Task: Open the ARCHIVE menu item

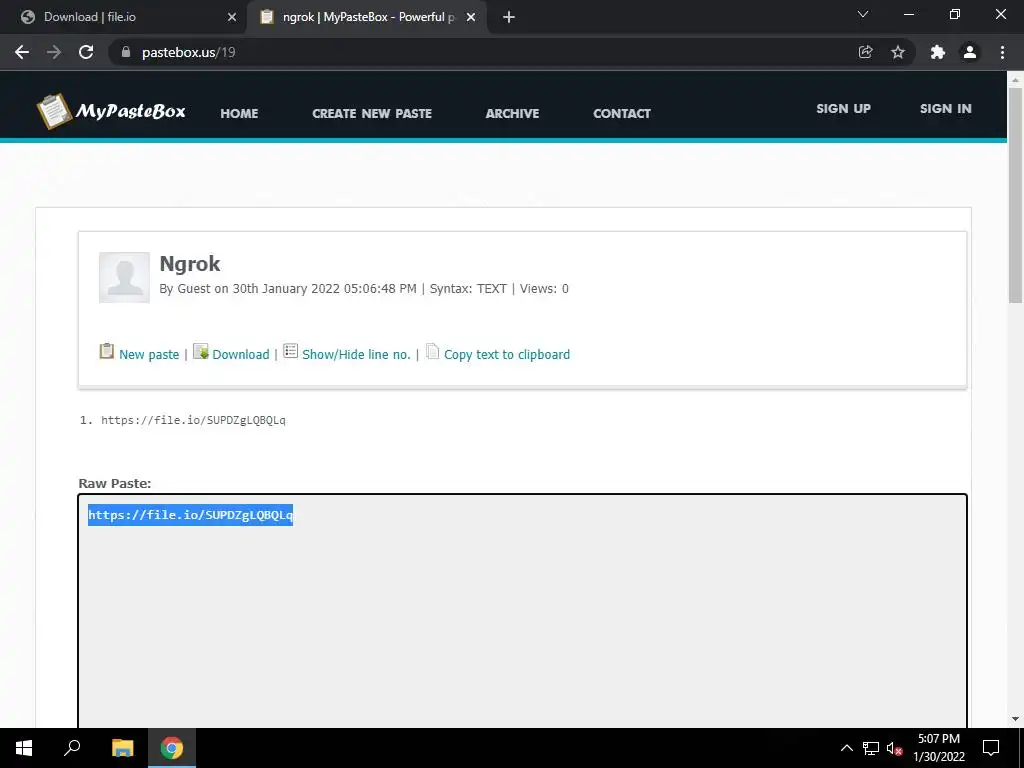Action: pyautogui.click(x=512, y=113)
